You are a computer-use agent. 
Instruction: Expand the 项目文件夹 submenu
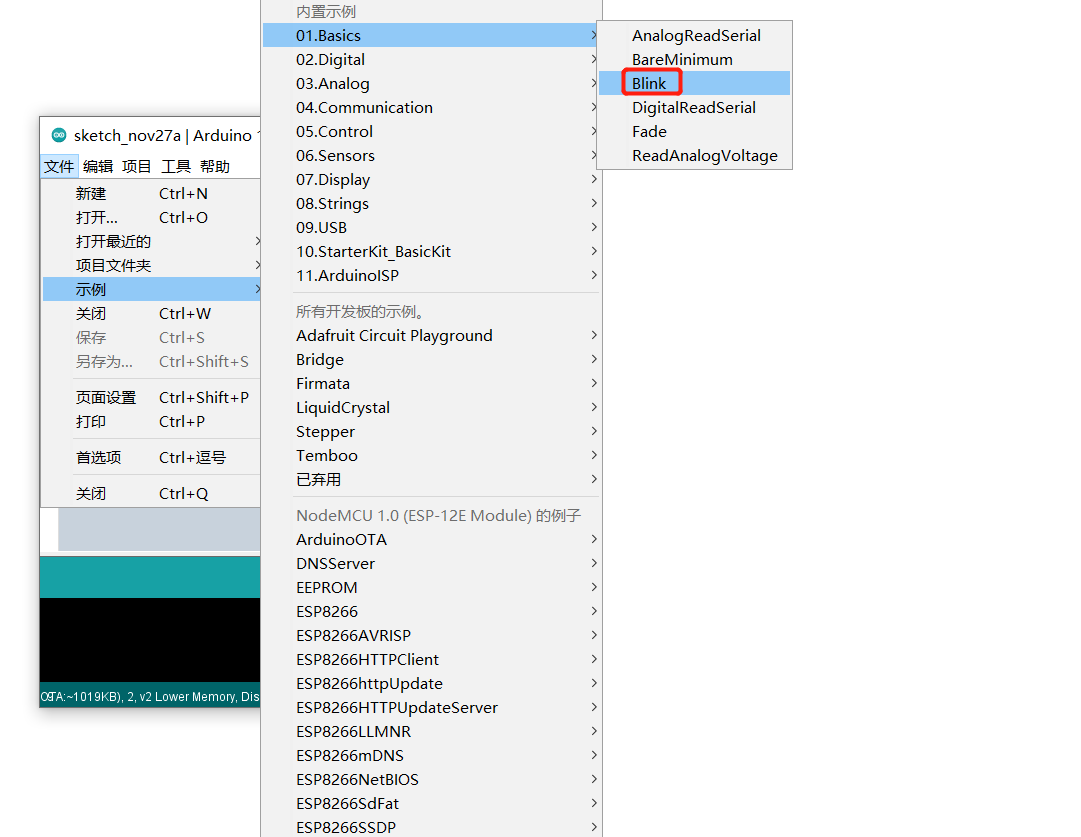pos(152,265)
